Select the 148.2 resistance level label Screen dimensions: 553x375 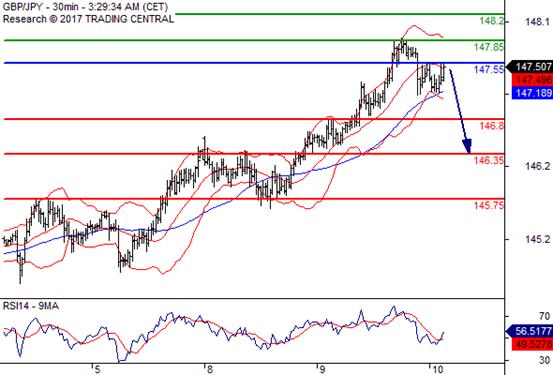click(492, 21)
